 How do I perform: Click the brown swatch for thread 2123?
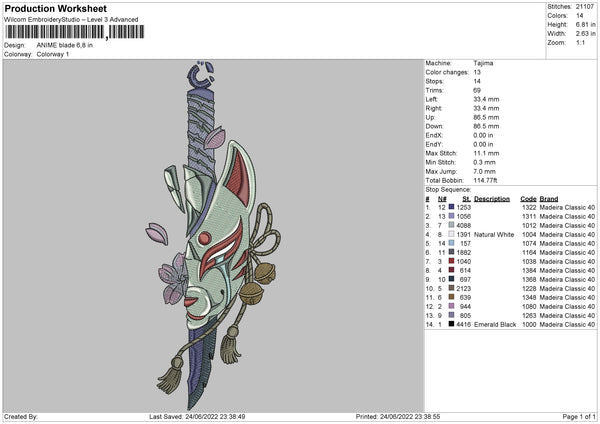pyautogui.click(x=452, y=288)
